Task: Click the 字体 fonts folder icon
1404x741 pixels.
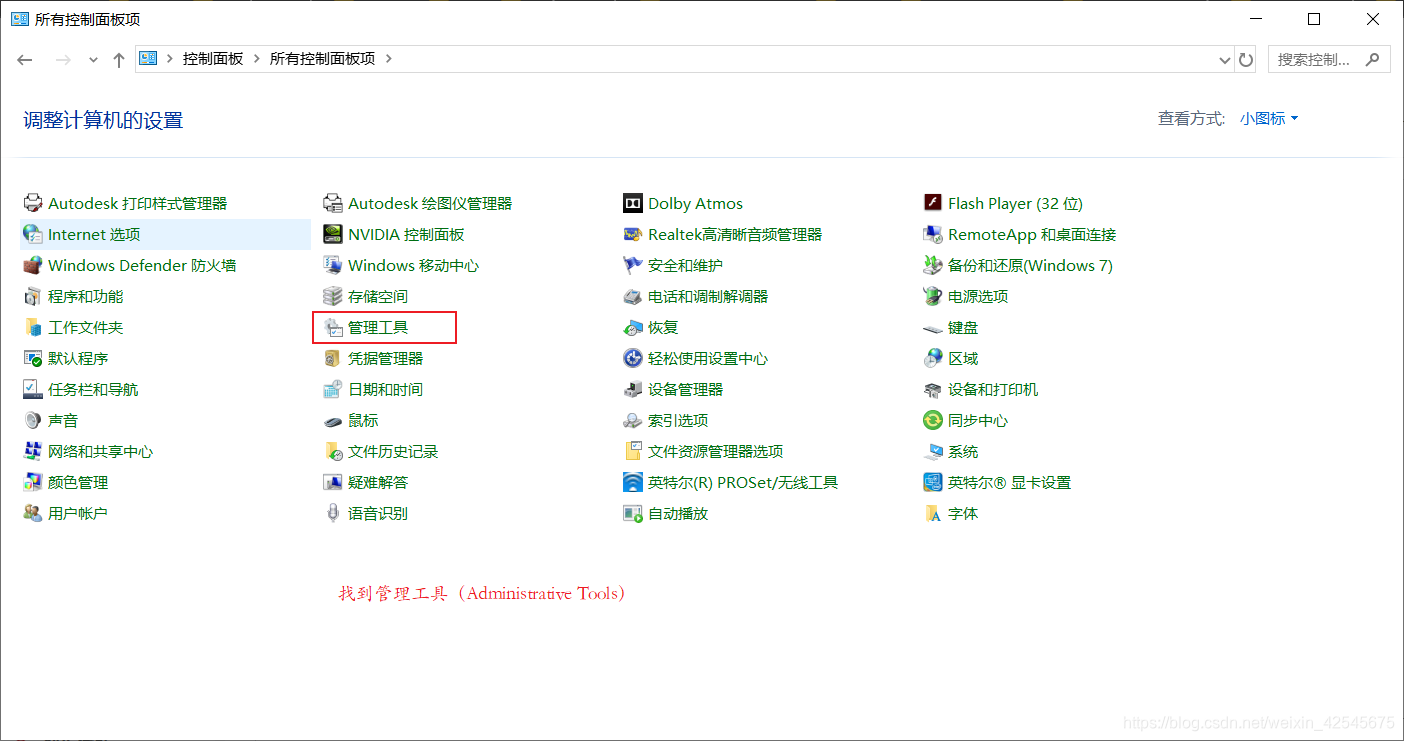Action: pos(933,514)
